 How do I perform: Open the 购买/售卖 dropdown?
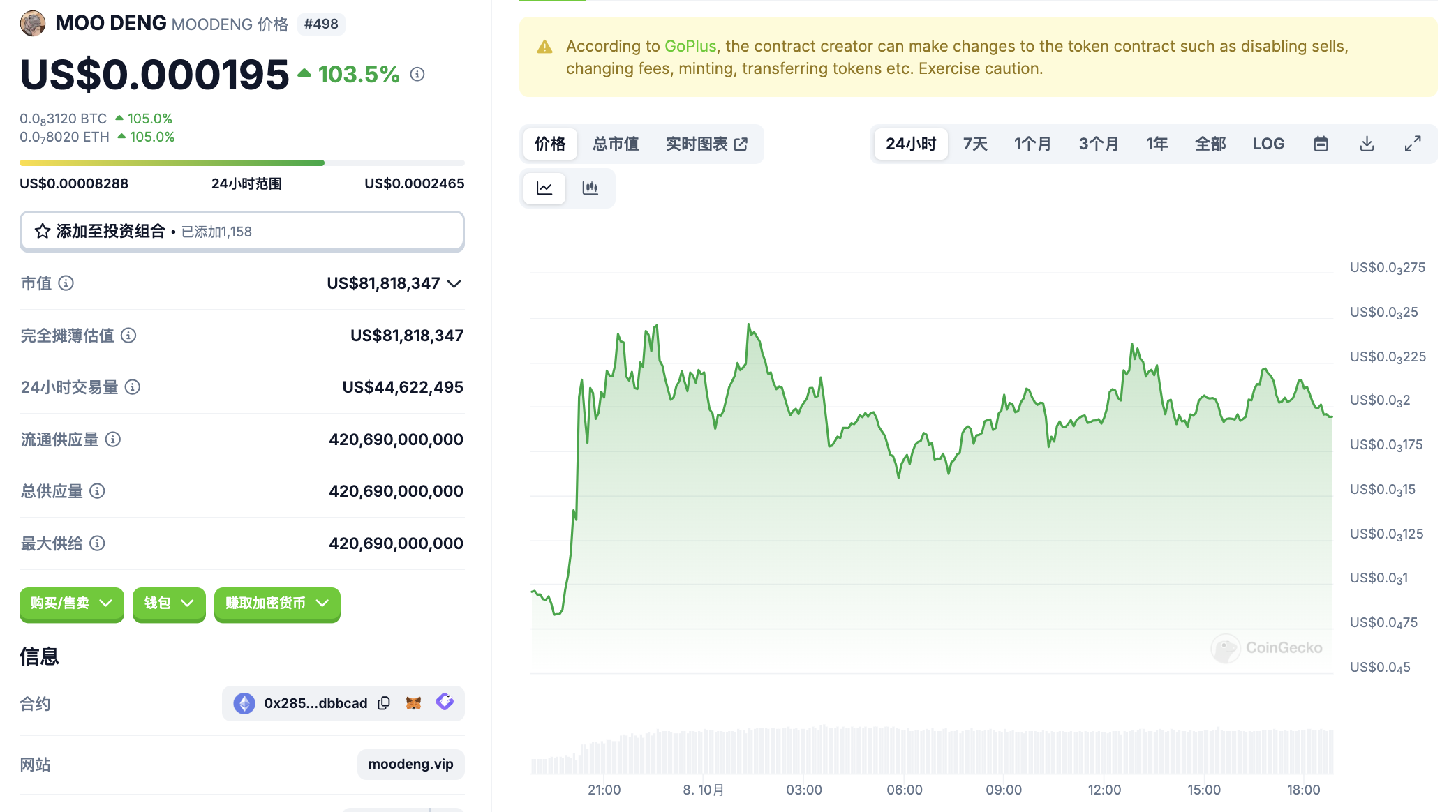coord(71,603)
